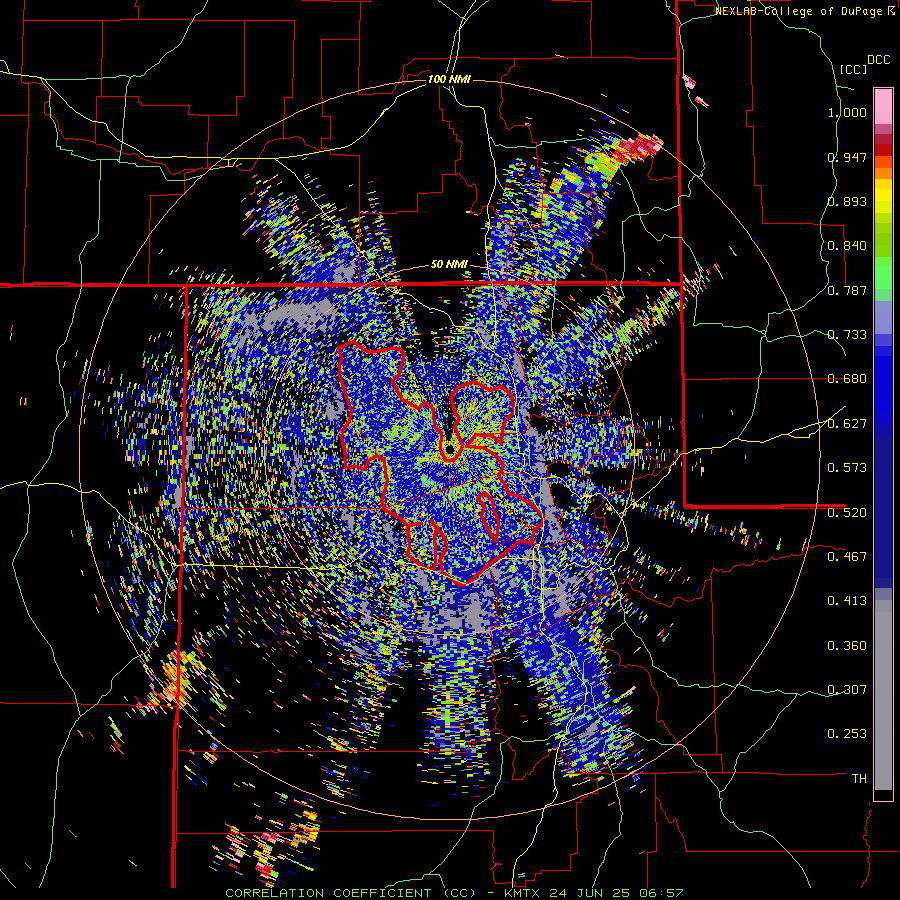Viewport: 900px width, 900px height.
Task: Select the 0.307 legend value
Action: click(x=847, y=690)
